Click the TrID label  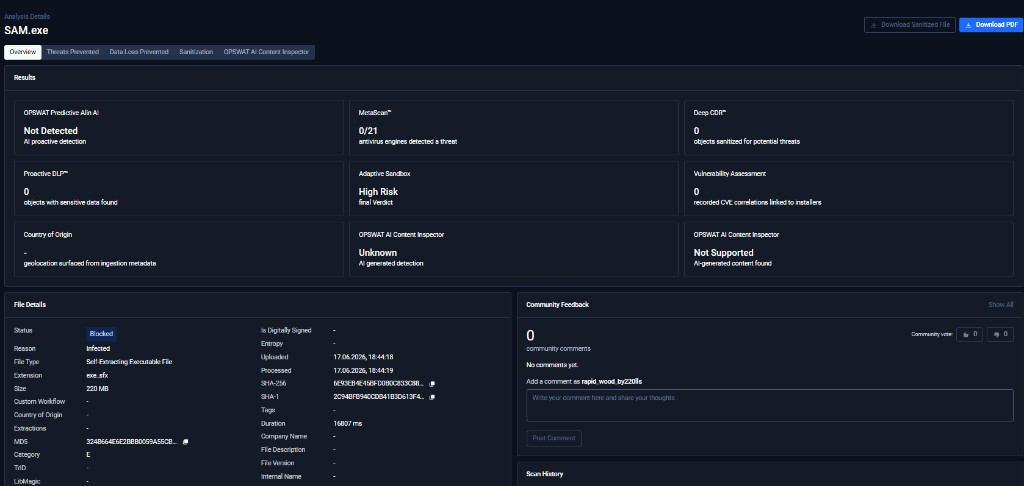click(20, 468)
